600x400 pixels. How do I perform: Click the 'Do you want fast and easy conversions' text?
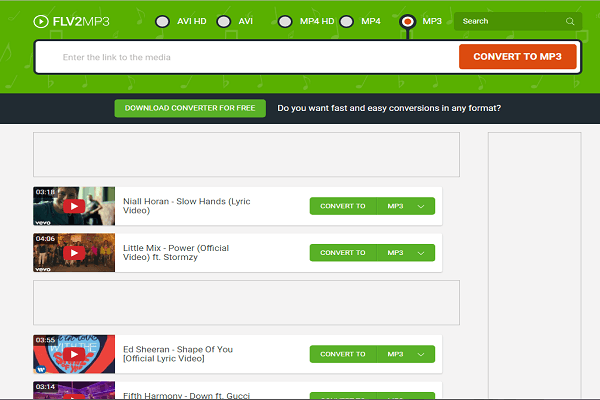tap(389, 108)
